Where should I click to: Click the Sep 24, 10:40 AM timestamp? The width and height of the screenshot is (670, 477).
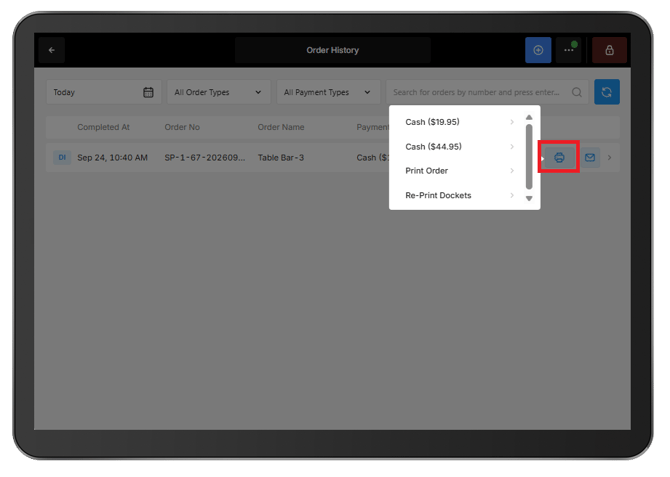[112, 158]
